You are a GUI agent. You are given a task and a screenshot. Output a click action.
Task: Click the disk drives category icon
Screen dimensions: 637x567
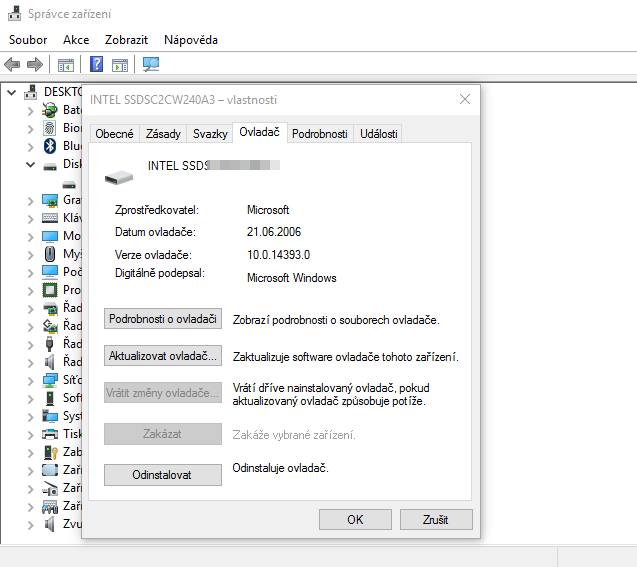(x=50, y=166)
